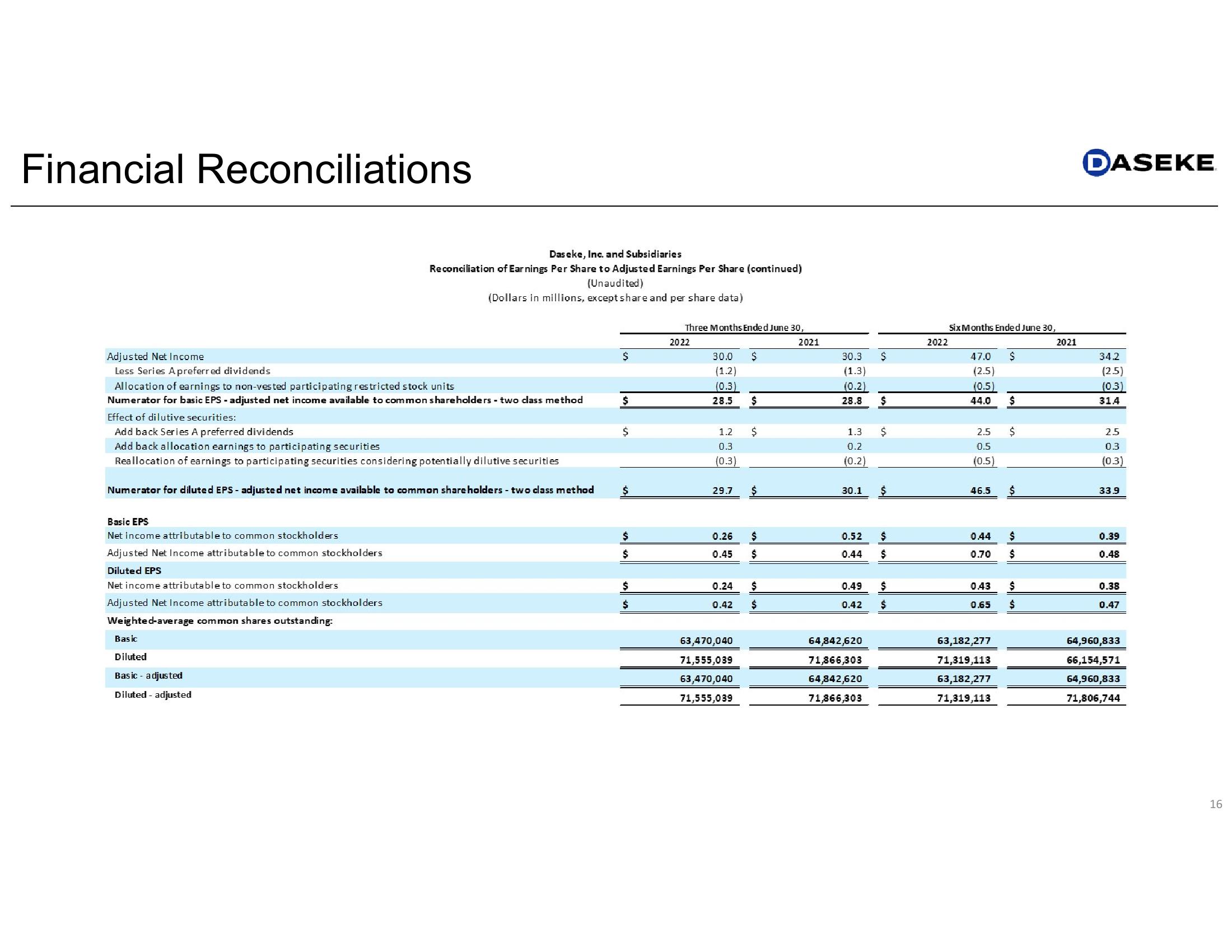Screen dimensions: 1232x952
Task: Select the value 34.2 in Adjusted Net Income
Action: click(1109, 356)
